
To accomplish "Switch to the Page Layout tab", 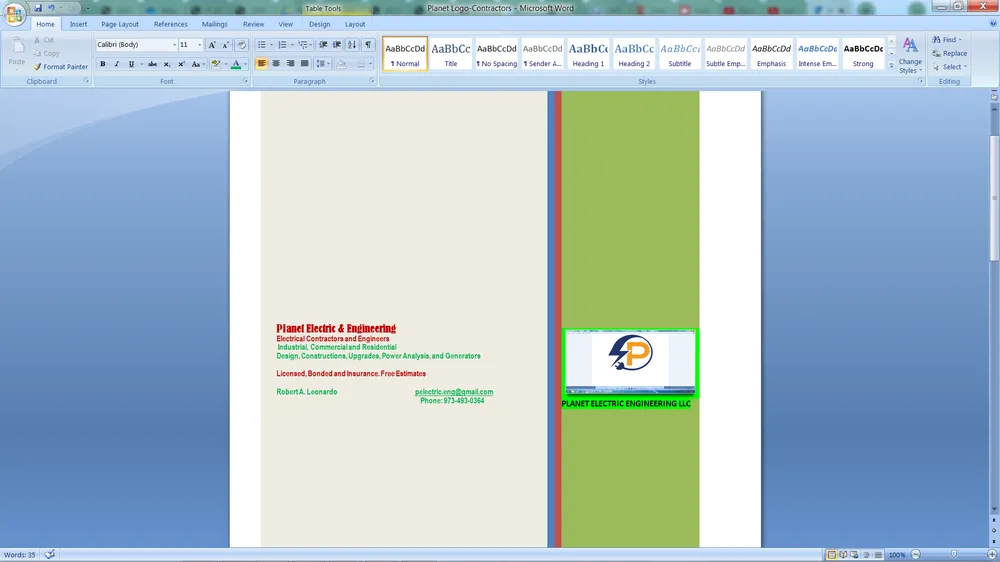I will [x=120, y=24].
